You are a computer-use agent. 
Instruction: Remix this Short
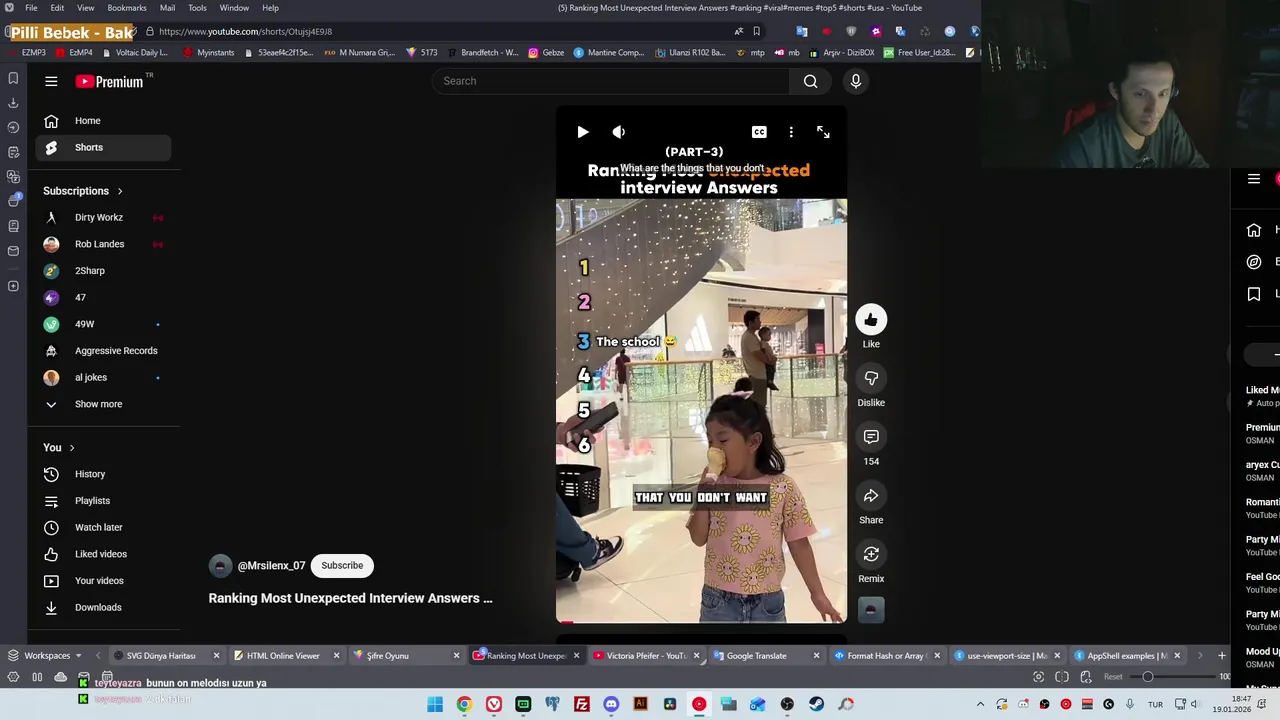pyautogui.click(x=871, y=554)
